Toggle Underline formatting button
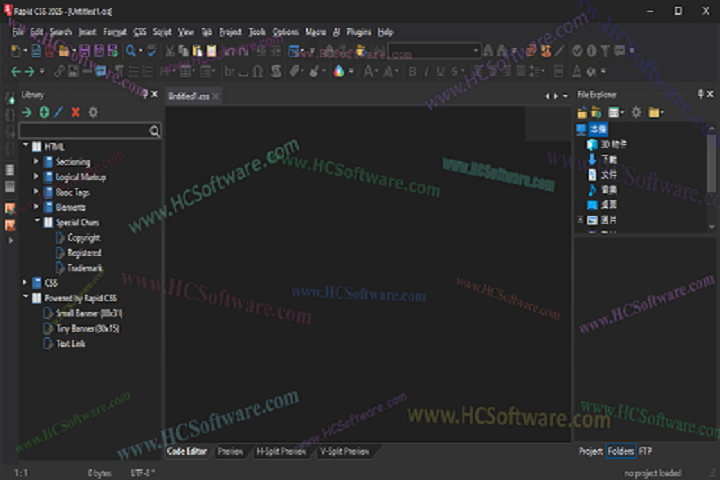Image resolution: width=720 pixels, height=480 pixels. (x=440, y=72)
